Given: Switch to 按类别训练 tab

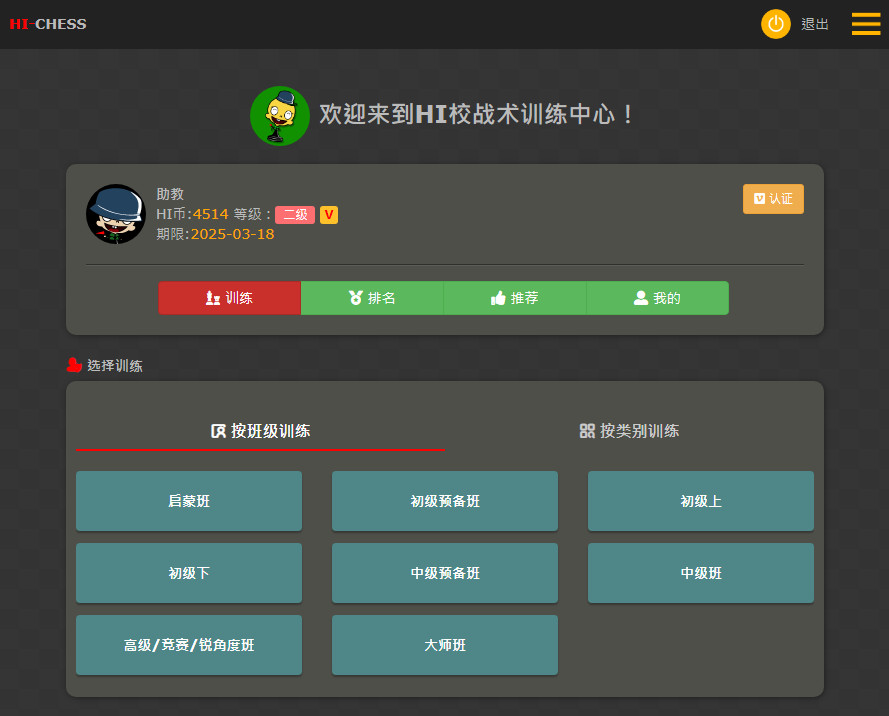Looking at the screenshot, I should click(629, 431).
